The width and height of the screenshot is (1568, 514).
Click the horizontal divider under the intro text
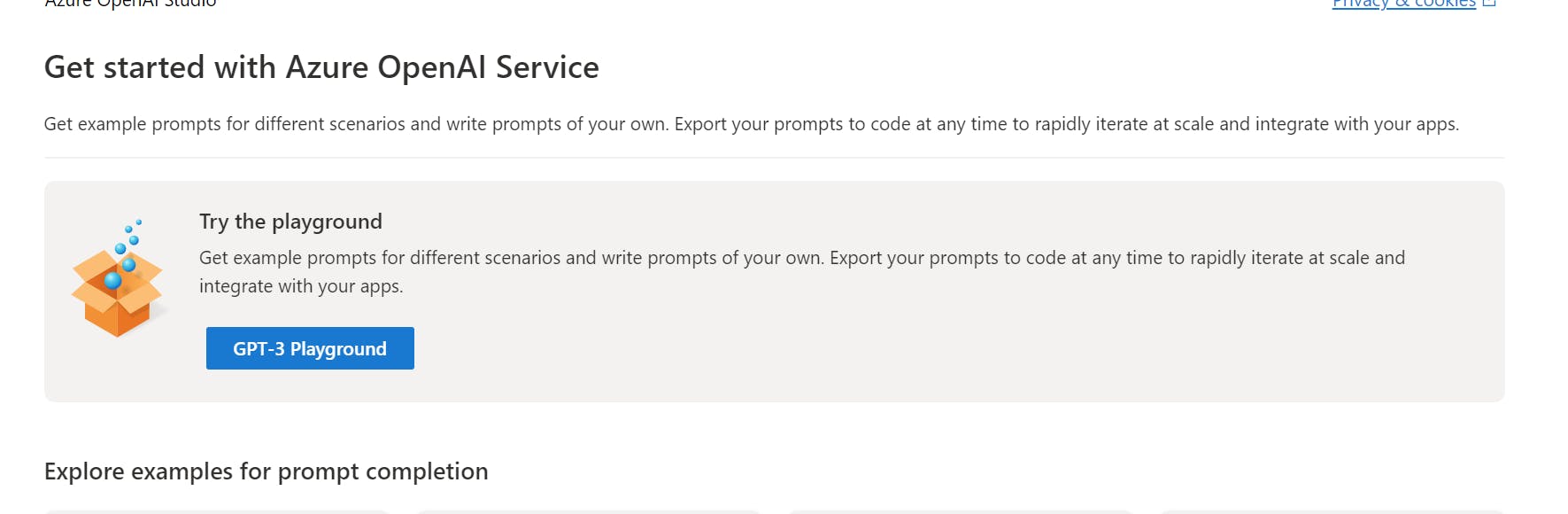pyautogui.click(x=774, y=158)
